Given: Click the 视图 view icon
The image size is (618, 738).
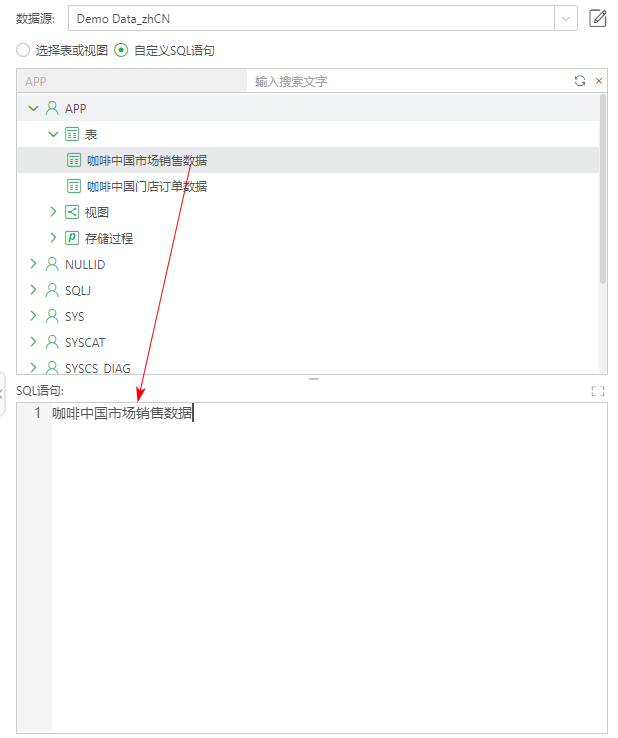Looking at the screenshot, I should [x=72, y=212].
